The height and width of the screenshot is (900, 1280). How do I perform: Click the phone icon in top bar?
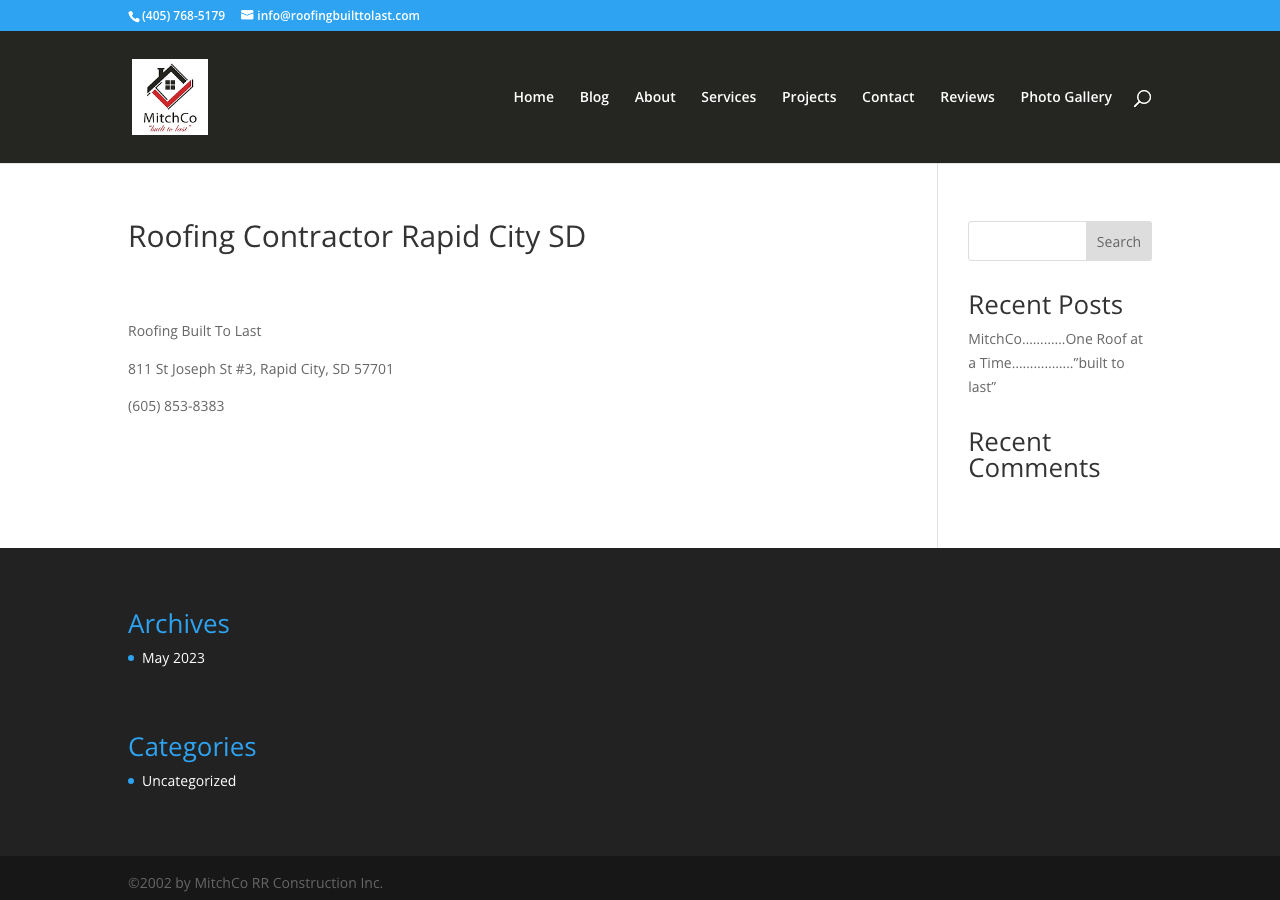pyautogui.click(x=134, y=16)
